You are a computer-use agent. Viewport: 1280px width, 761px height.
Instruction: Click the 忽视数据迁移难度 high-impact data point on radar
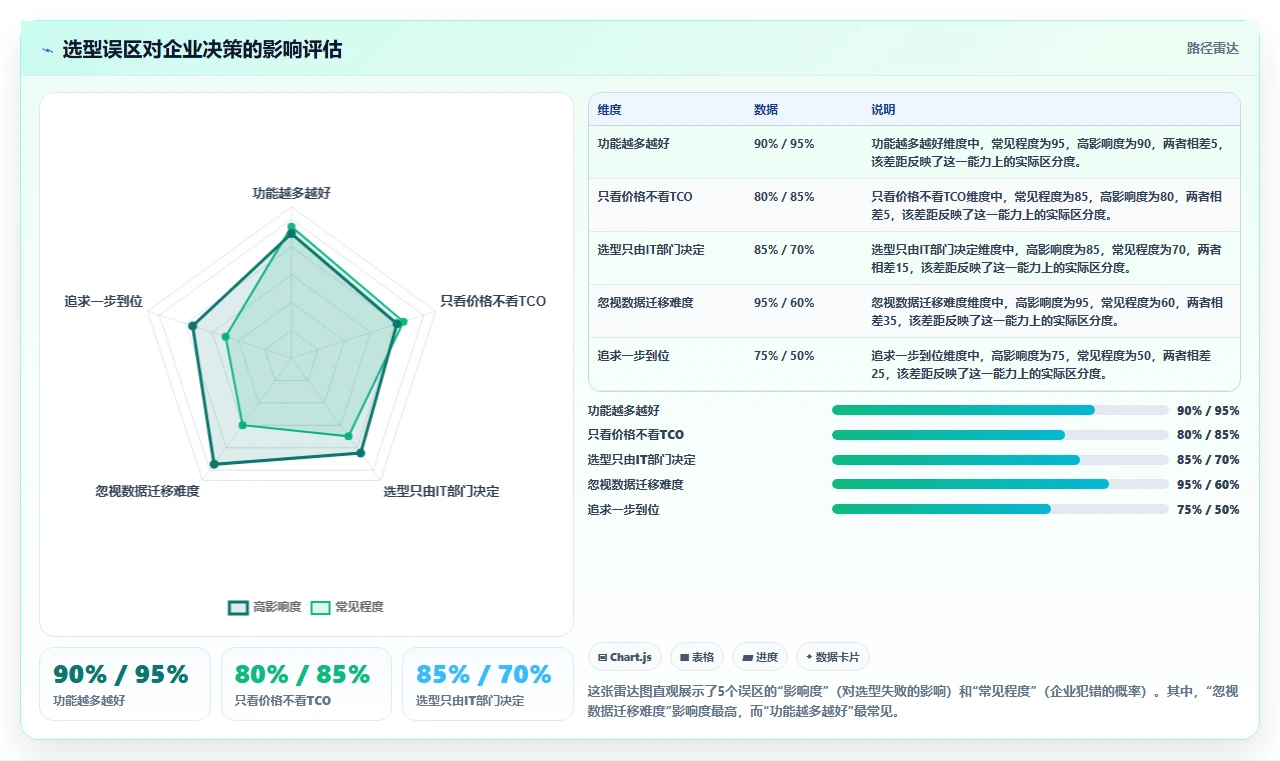pos(214,464)
